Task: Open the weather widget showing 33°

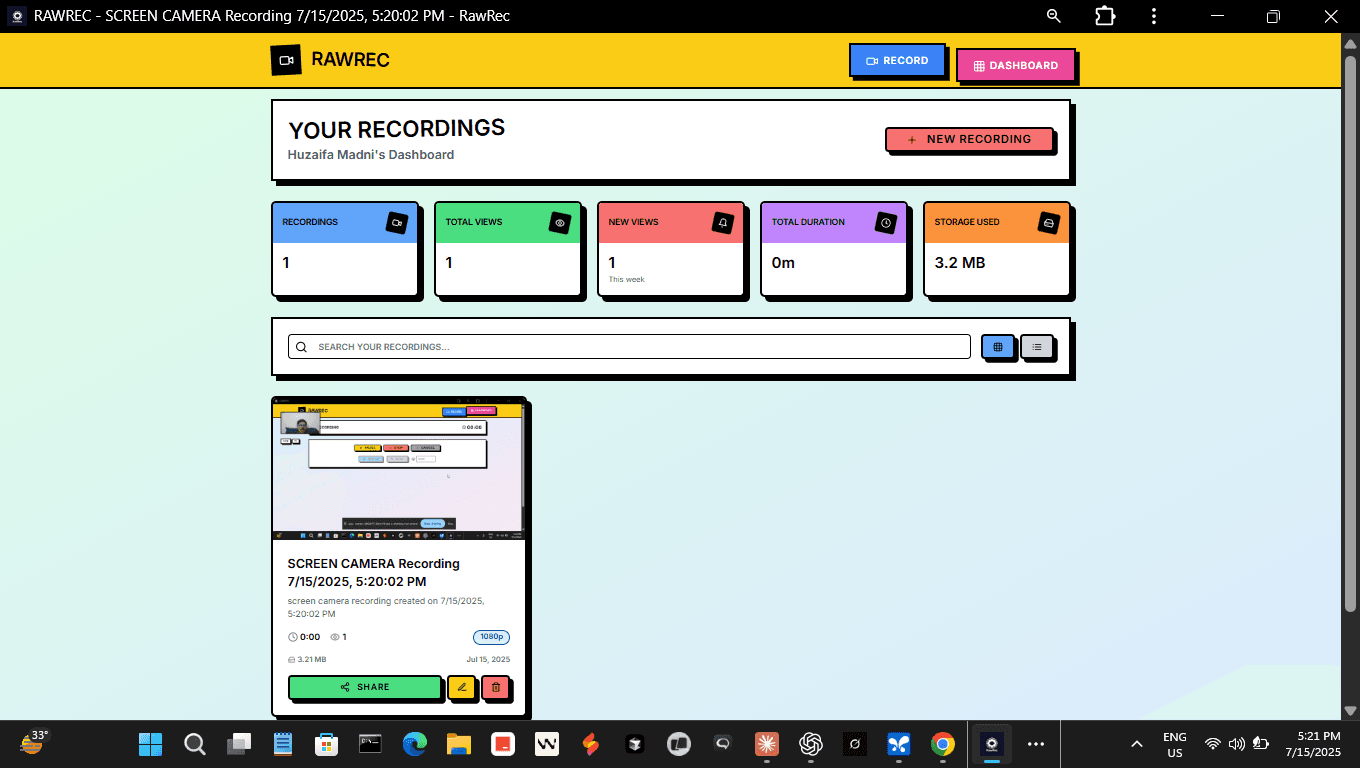Action: (34, 742)
